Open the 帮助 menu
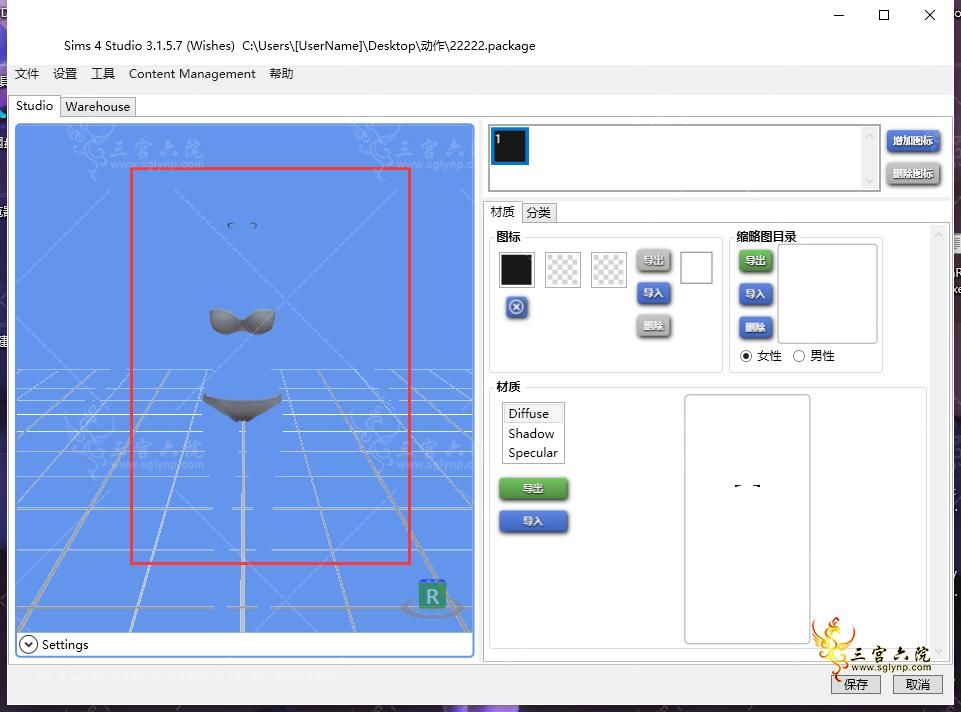The height and width of the screenshot is (712, 961). 281,74
